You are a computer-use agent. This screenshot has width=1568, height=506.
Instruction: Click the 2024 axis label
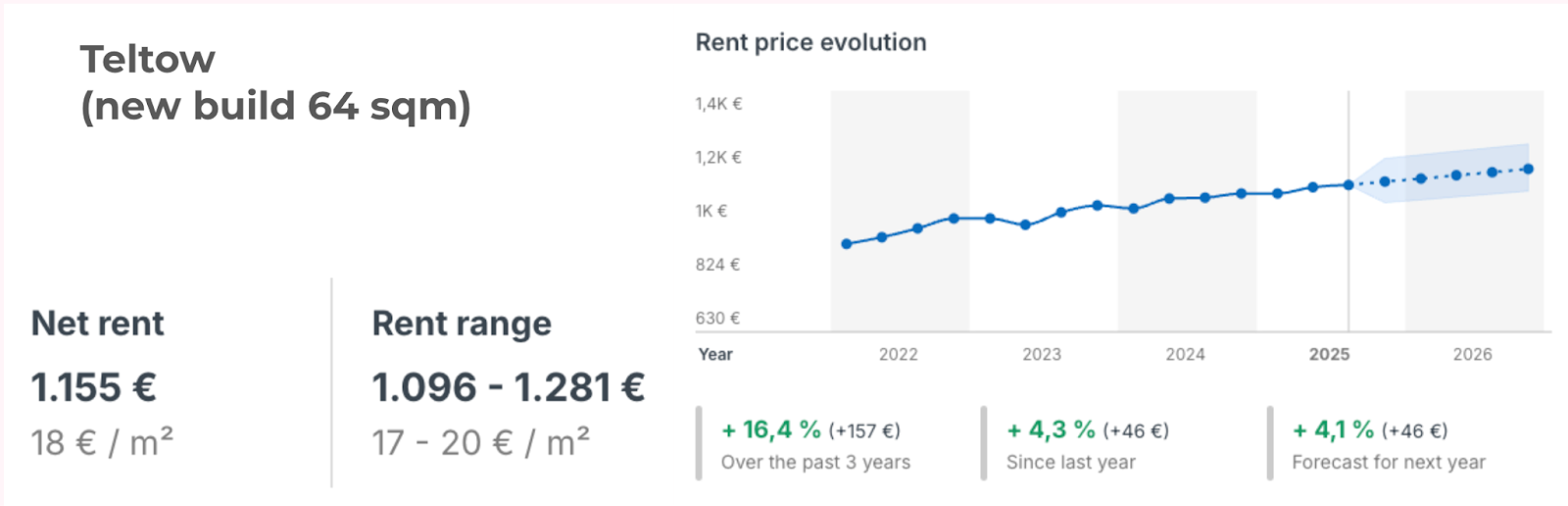tap(1185, 354)
